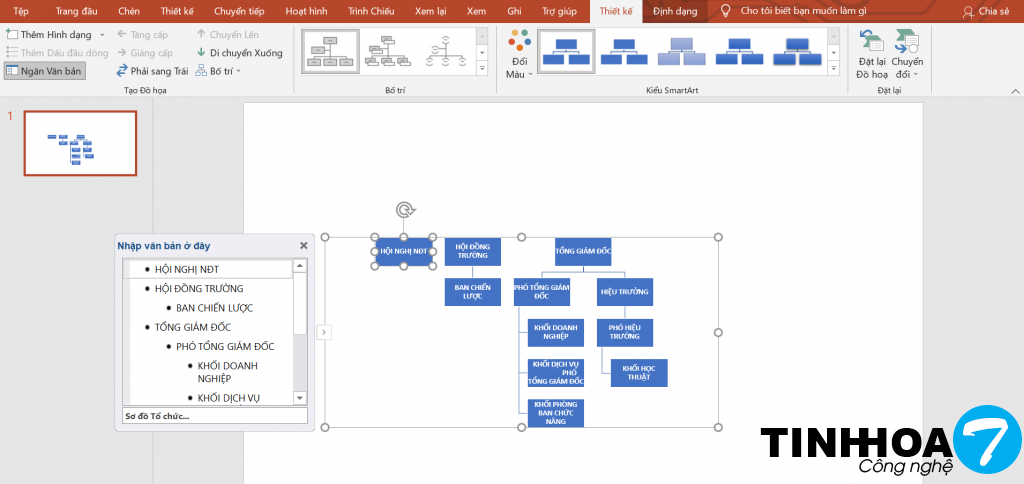The width and height of the screenshot is (1024, 484).
Task: Select the first organization chart layout thumbnail
Action: click(x=330, y=49)
